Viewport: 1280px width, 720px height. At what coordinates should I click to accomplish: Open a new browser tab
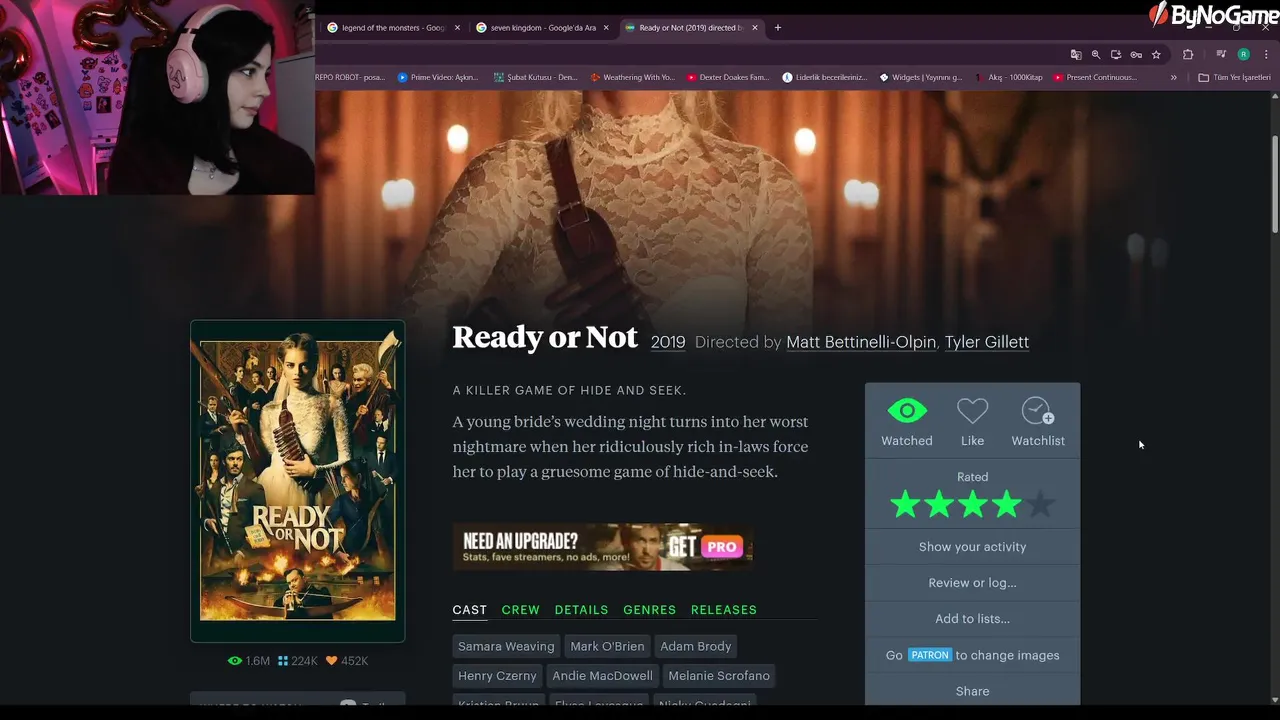(x=778, y=28)
